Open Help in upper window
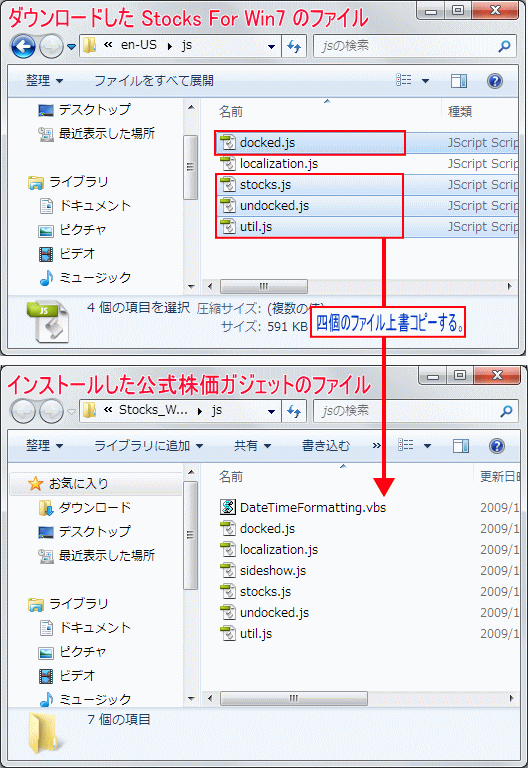This screenshot has width=528, height=768. 495,81
